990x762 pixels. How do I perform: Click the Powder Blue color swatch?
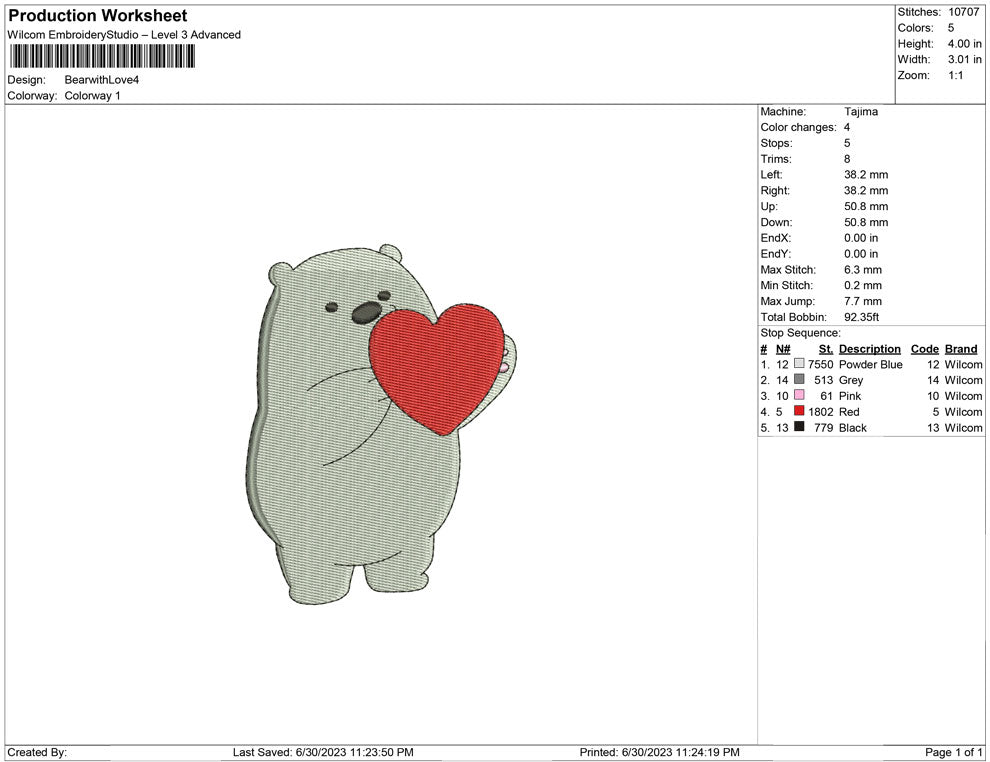799,365
